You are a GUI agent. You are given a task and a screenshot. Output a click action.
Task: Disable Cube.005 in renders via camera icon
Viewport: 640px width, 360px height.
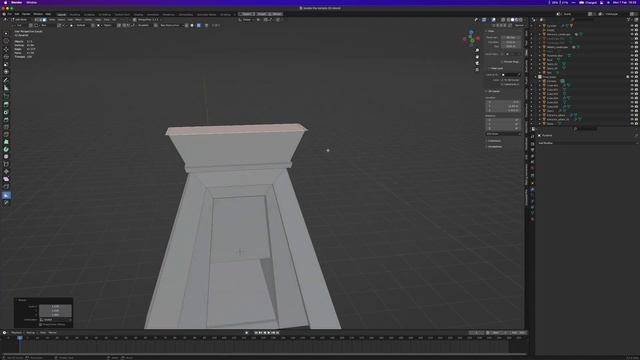coord(636,102)
